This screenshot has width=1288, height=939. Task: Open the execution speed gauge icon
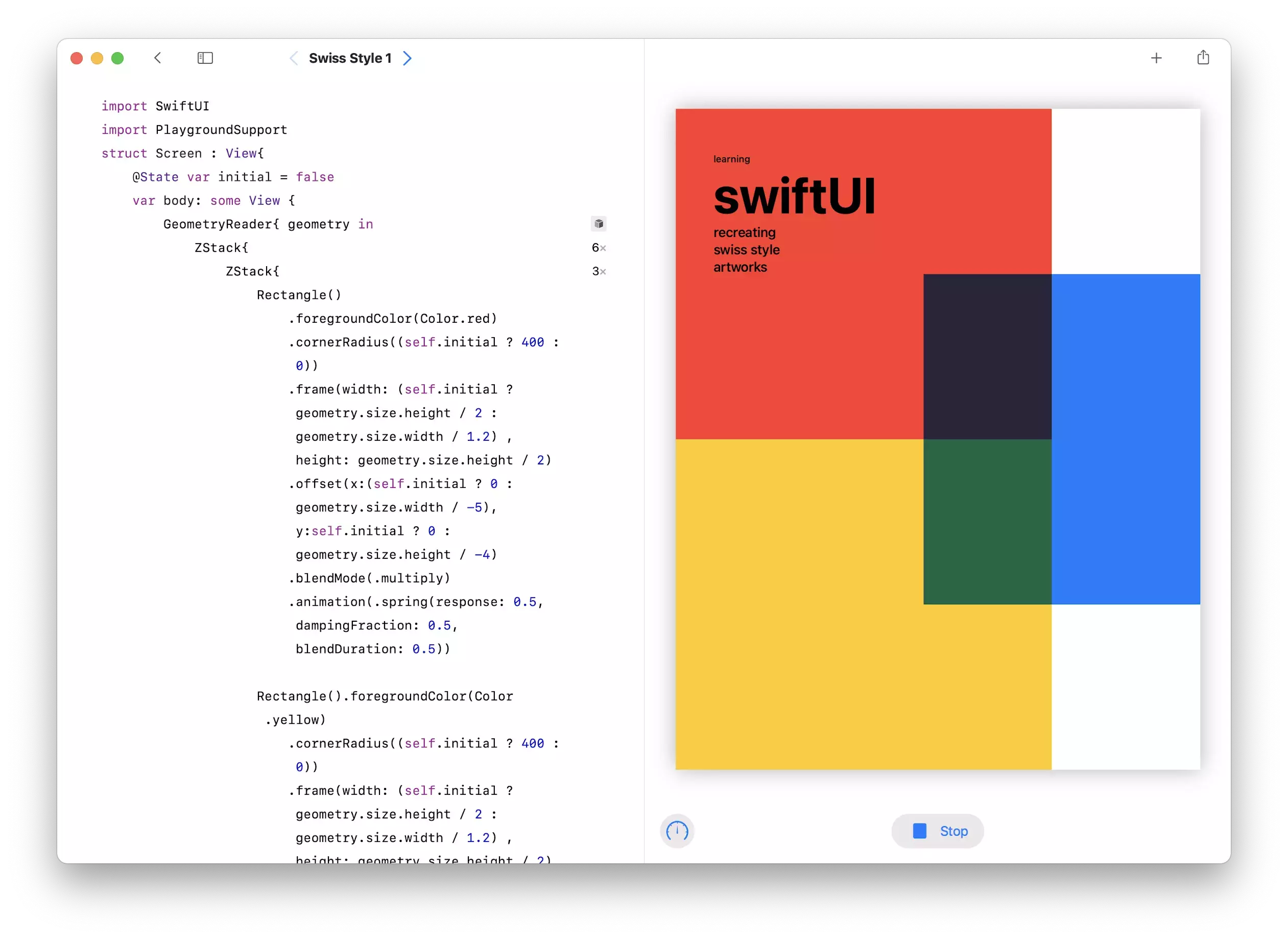coord(677,832)
